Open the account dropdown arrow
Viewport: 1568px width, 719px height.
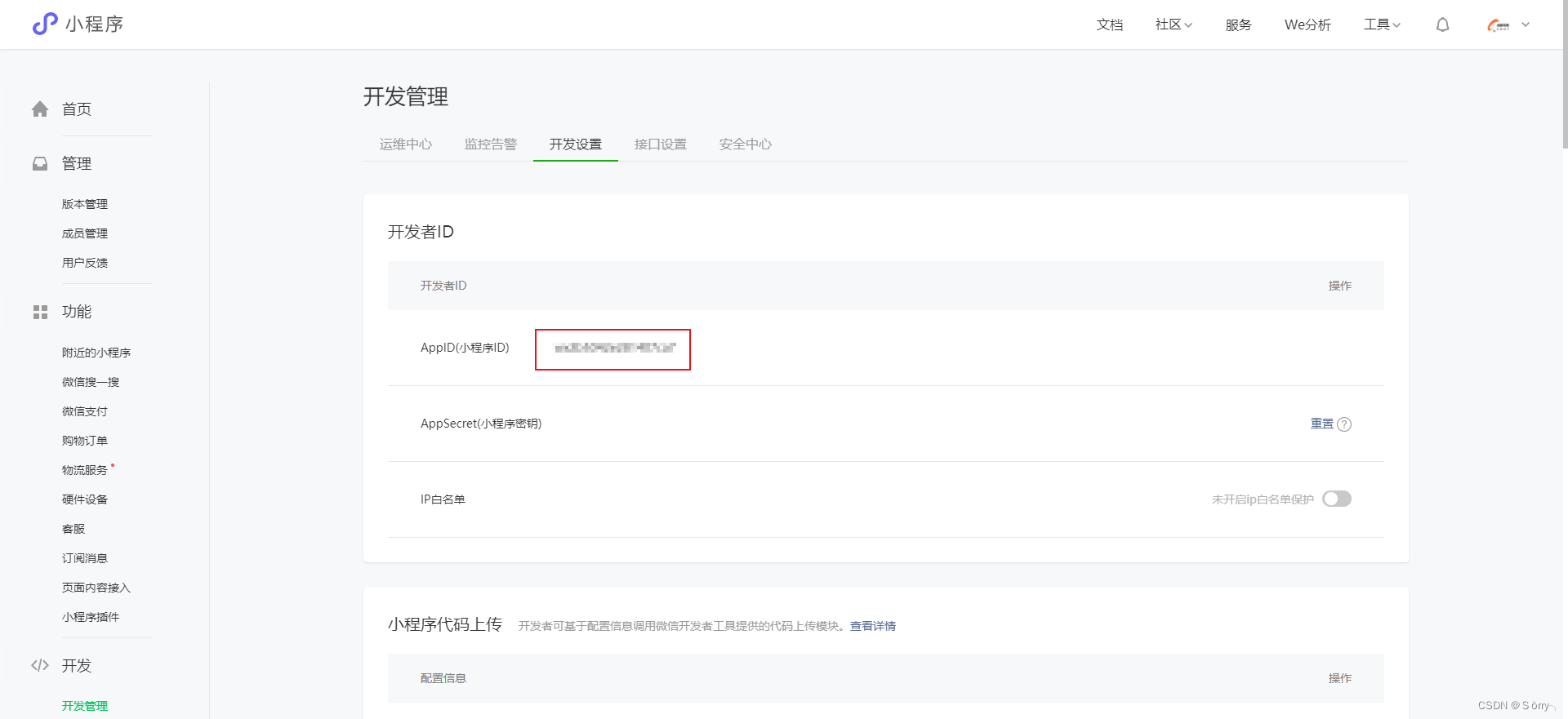point(1526,24)
